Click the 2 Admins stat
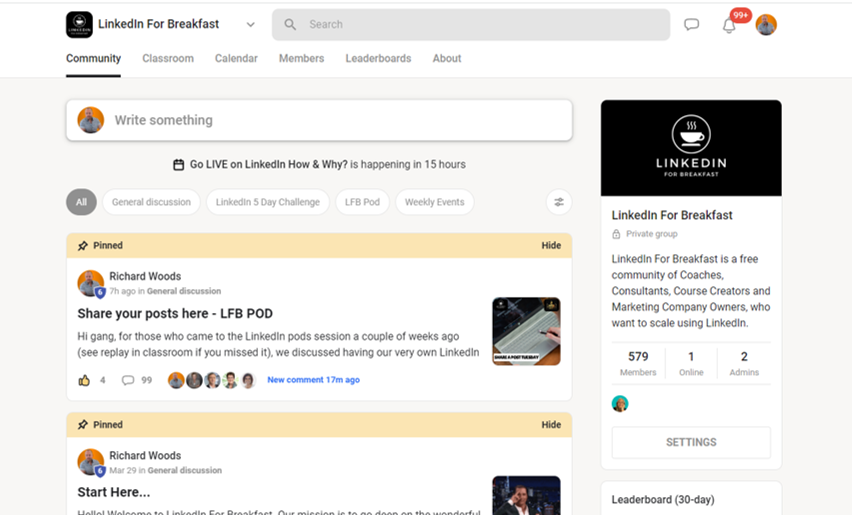Viewport: 852px width, 515px height. pyautogui.click(x=744, y=363)
